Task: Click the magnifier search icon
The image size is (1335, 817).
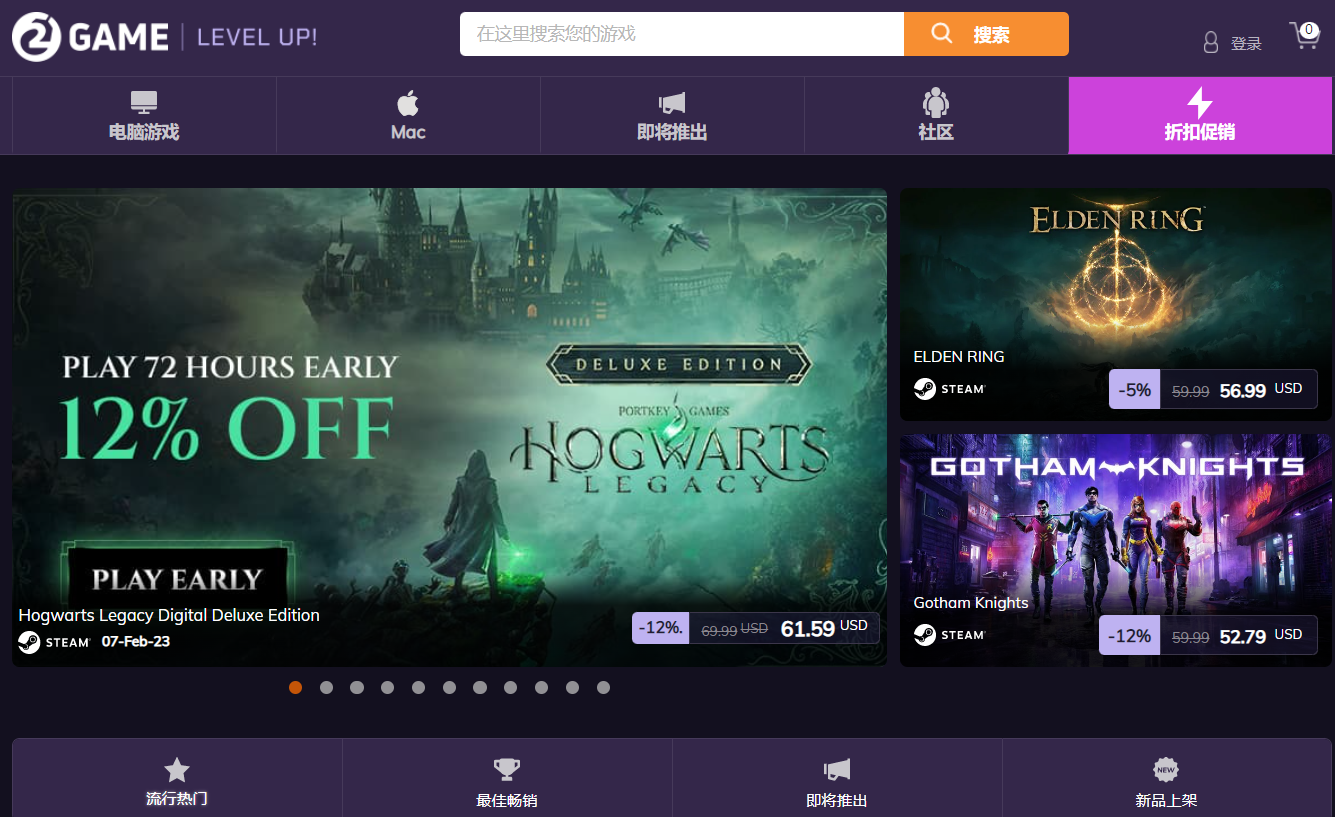Action: (x=941, y=34)
